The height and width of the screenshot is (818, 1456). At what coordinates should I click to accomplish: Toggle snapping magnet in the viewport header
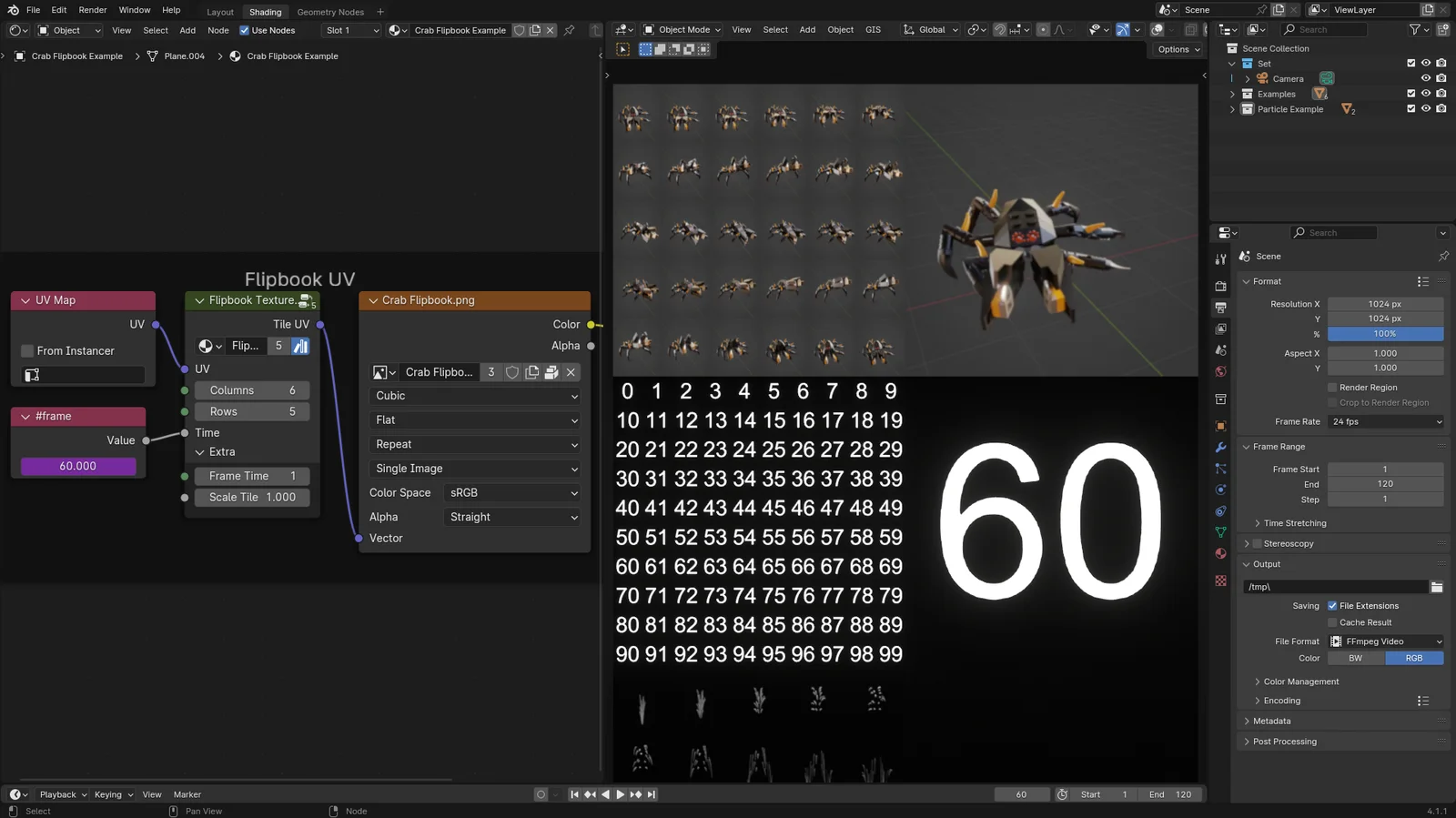coord(999,30)
